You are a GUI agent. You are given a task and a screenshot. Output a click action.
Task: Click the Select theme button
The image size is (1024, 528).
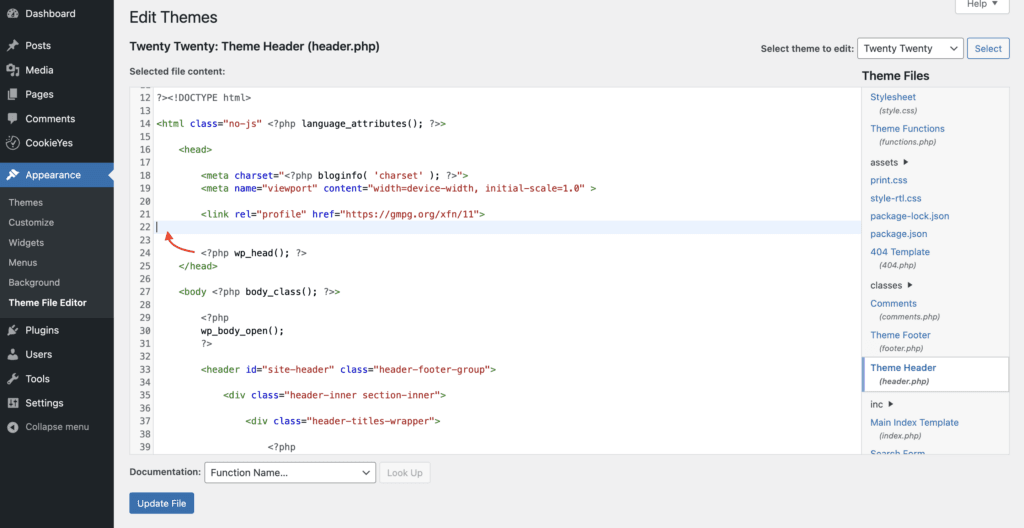[988, 48]
